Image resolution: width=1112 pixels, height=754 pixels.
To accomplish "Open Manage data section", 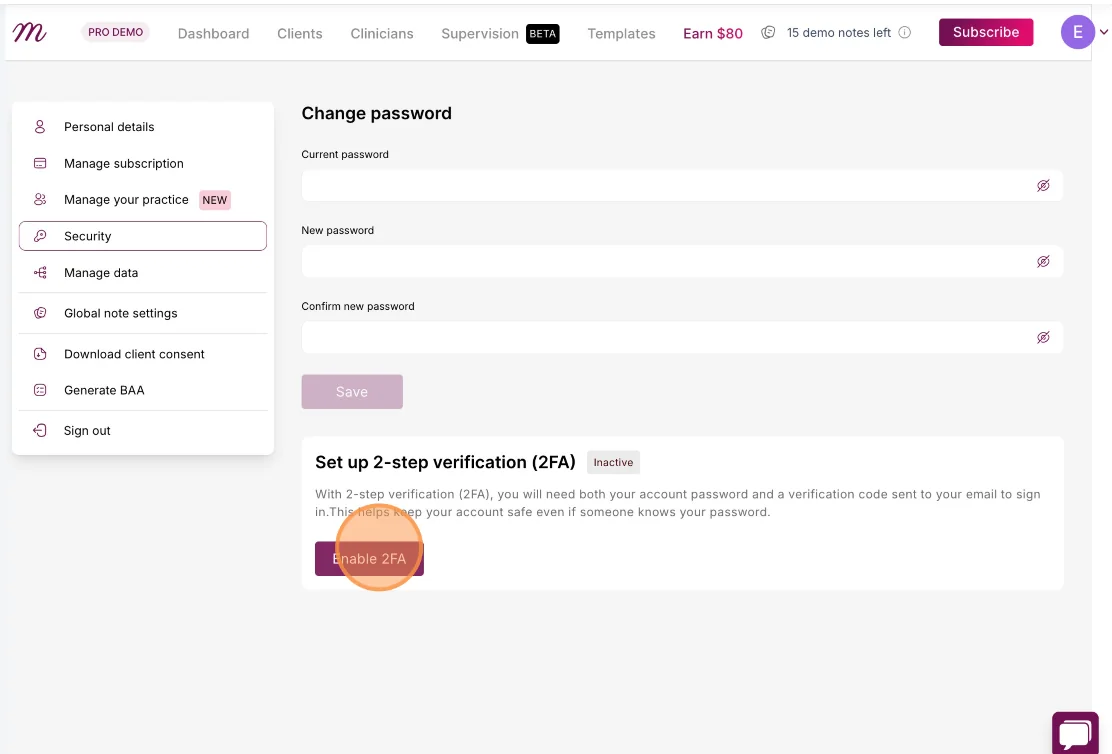I will point(143,272).
